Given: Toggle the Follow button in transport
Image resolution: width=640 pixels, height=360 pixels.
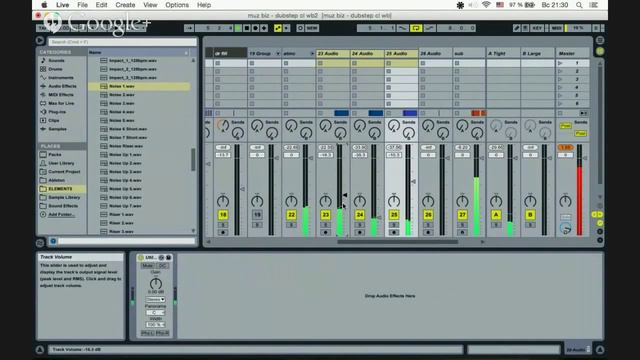Looking at the screenshot, I should 189,28.
